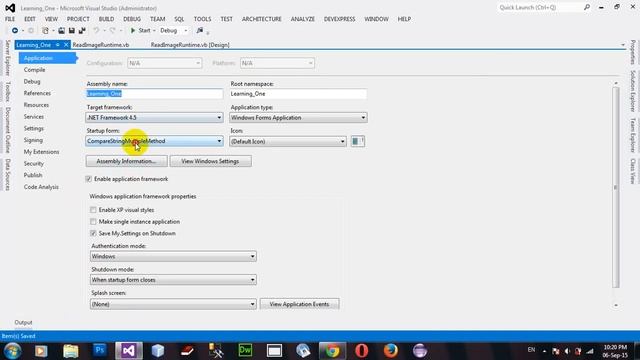Open the DEVEXPRESS menu

pos(339,19)
